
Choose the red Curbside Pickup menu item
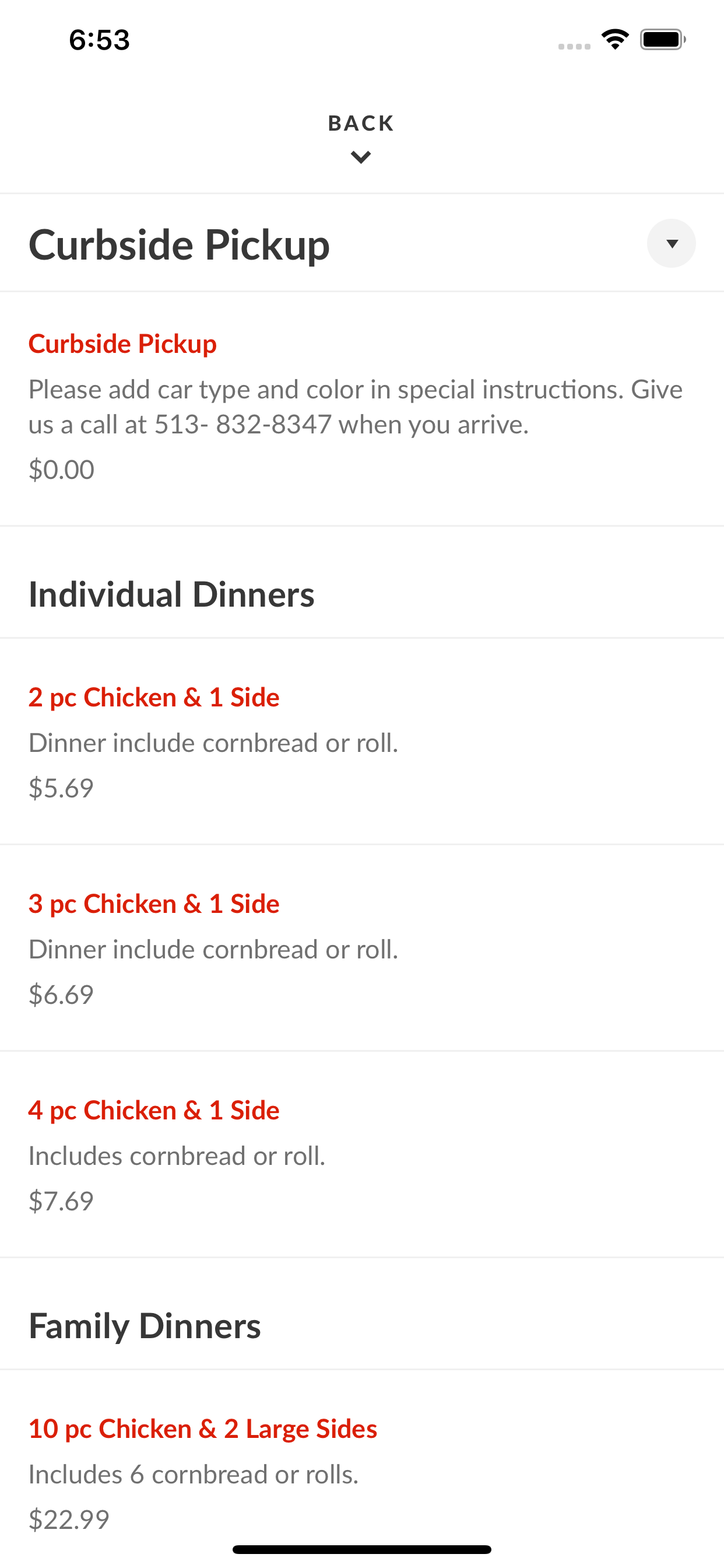122,344
